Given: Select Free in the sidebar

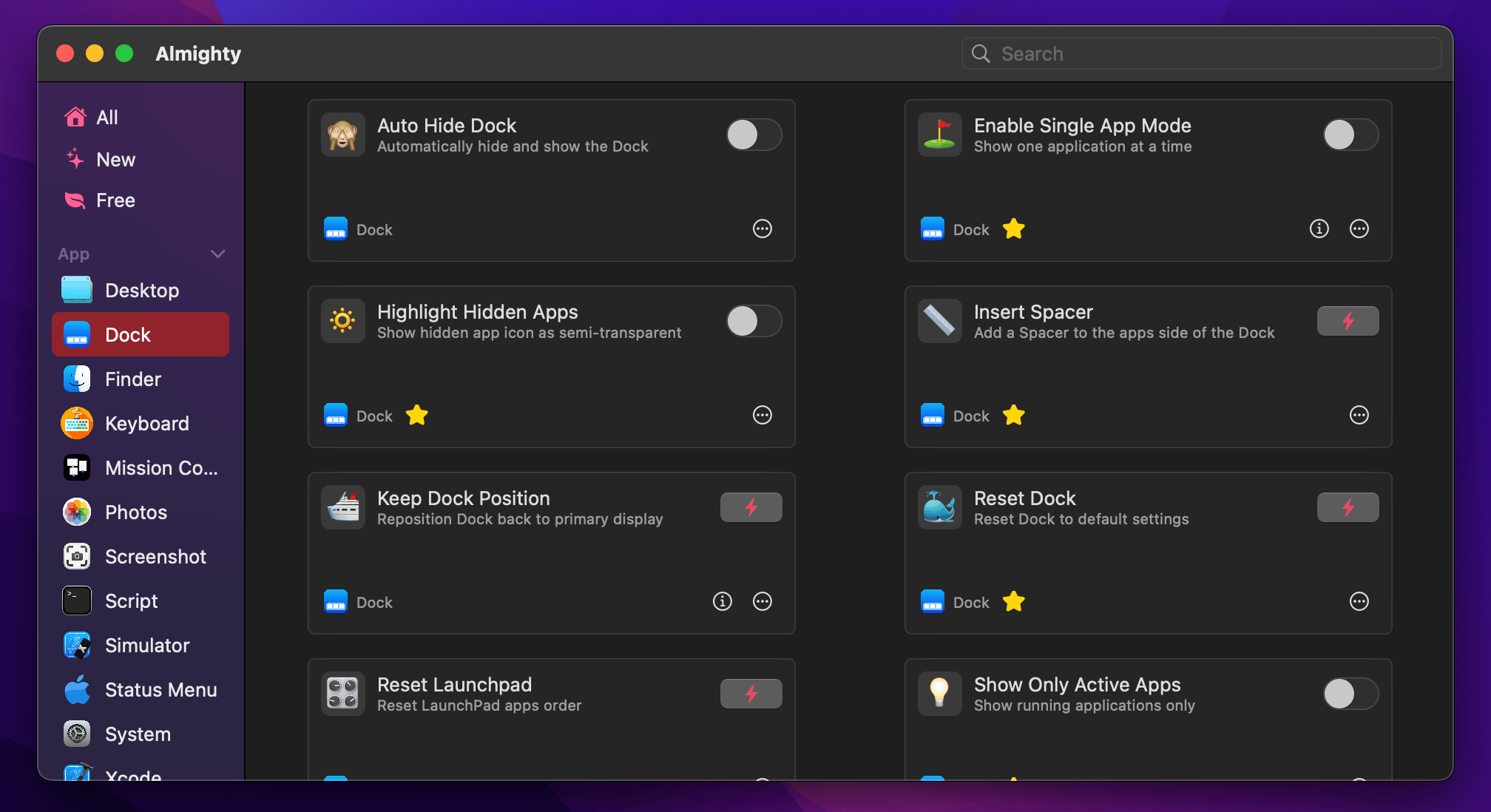Looking at the screenshot, I should coord(141,200).
